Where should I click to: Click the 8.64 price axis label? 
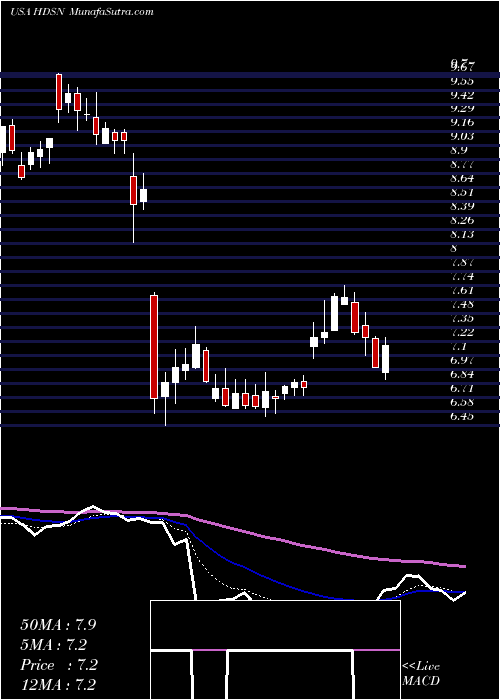pos(462,178)
